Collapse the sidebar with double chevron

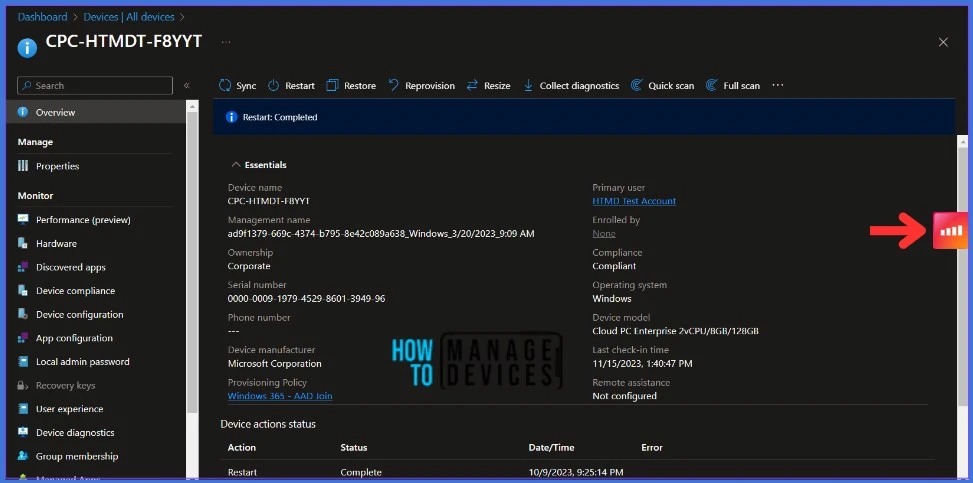point(186,86)
